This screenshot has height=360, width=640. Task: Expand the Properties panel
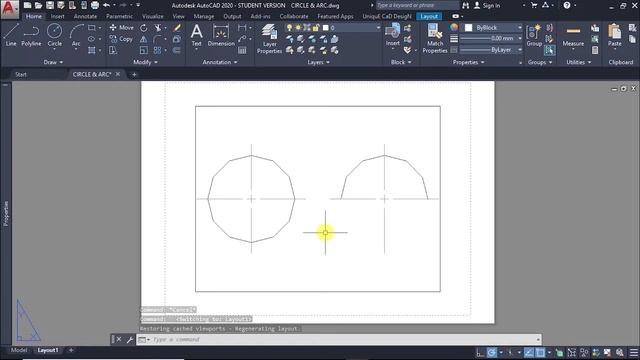click(469, 62)
